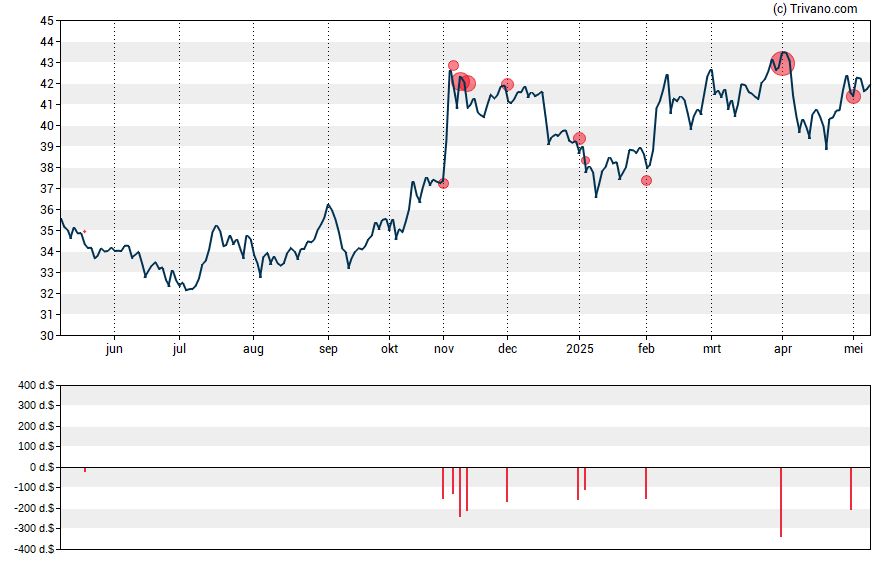The width and height of the screenshot is (888, 565).
Task: Click the 'apr' month label
Action: (x=783, y=349)
